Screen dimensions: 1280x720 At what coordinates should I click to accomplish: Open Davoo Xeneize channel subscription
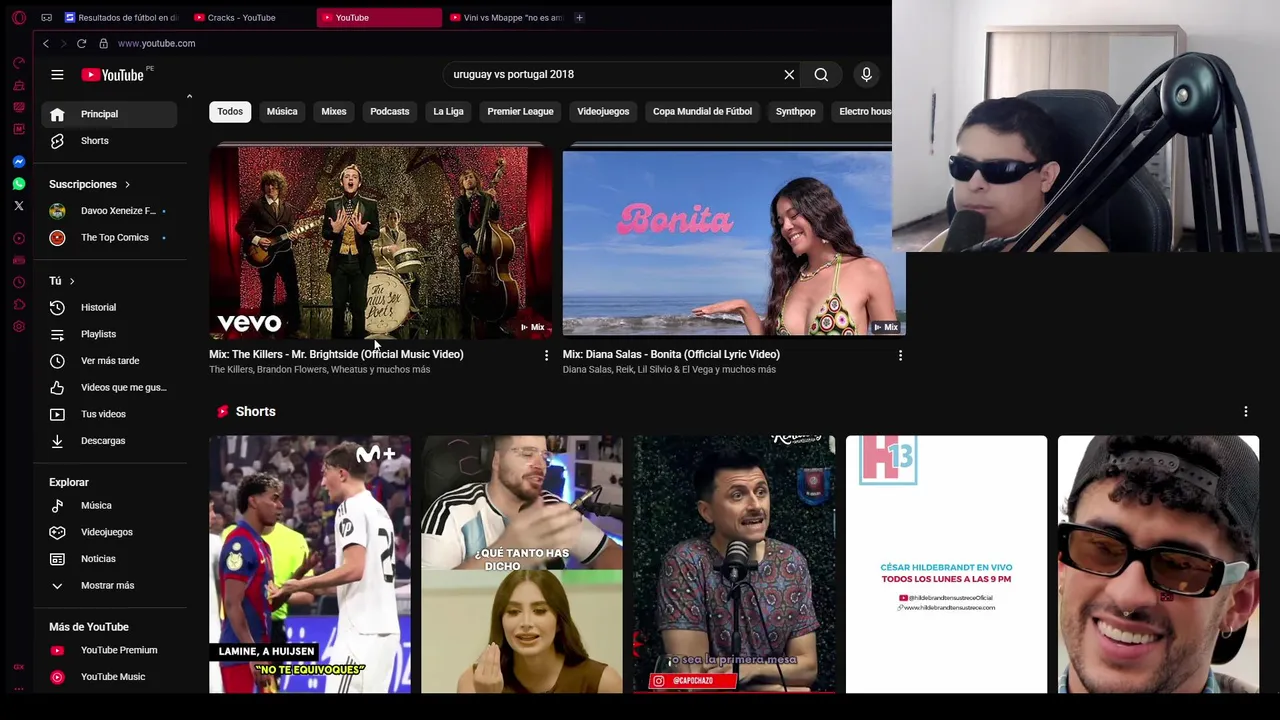110,211
